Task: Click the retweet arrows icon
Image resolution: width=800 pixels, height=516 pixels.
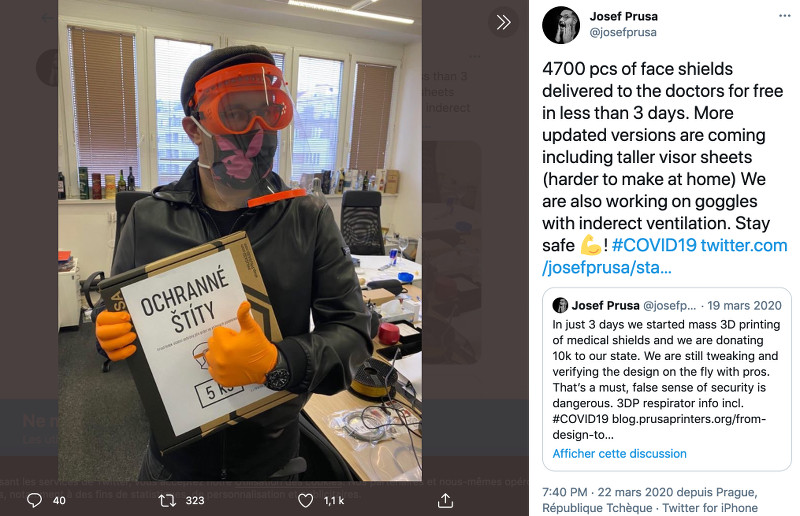Action: [167, 500]
